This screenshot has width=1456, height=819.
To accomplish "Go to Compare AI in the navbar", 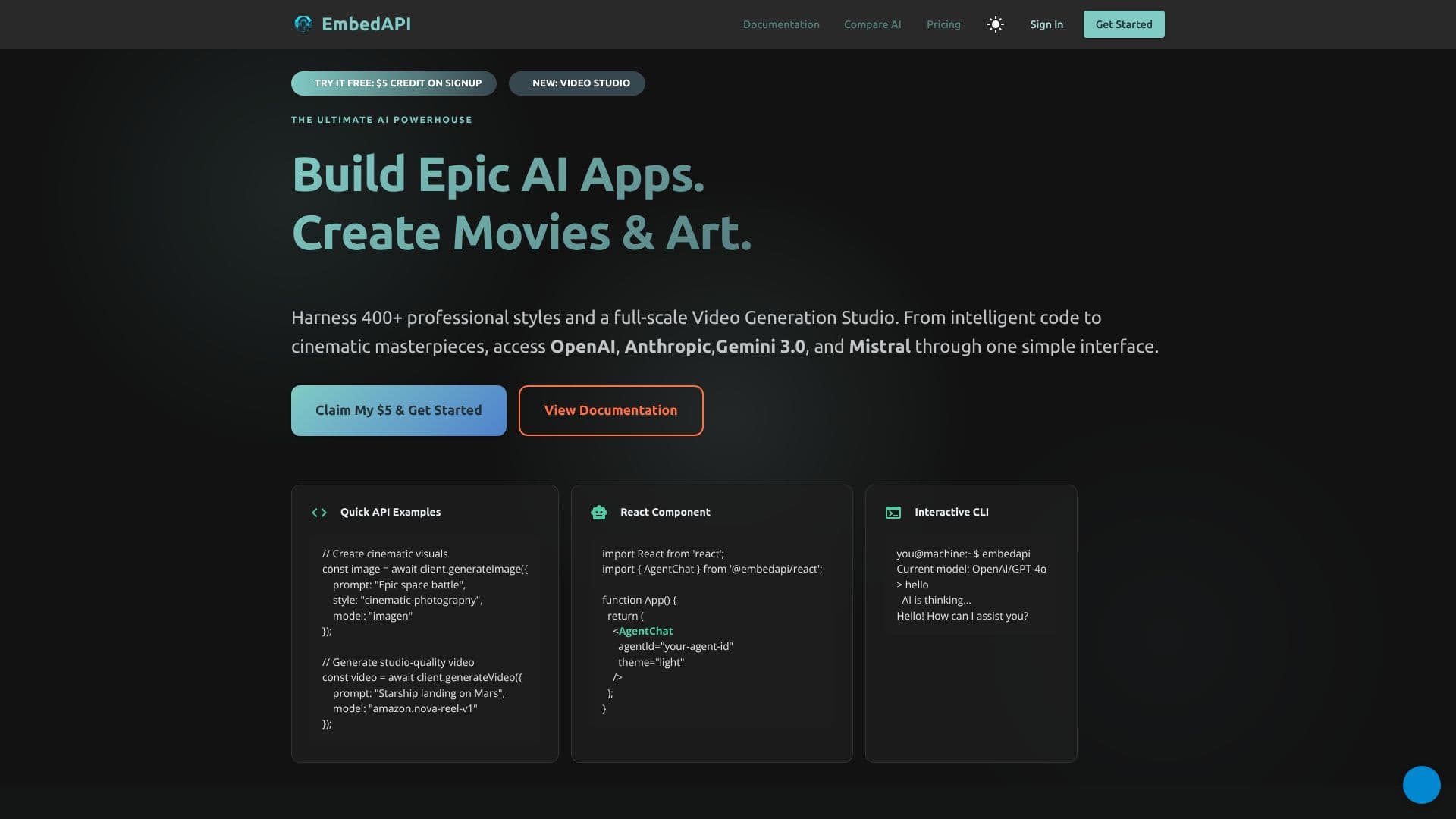I will [x=873, y=24].
